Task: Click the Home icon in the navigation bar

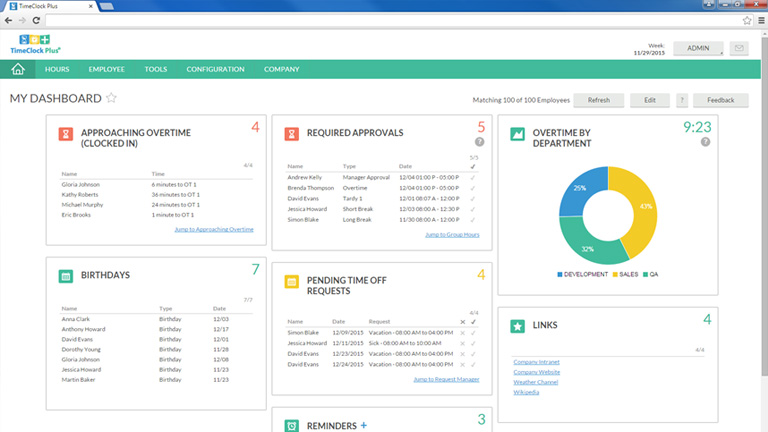Action: pos(17,69)
